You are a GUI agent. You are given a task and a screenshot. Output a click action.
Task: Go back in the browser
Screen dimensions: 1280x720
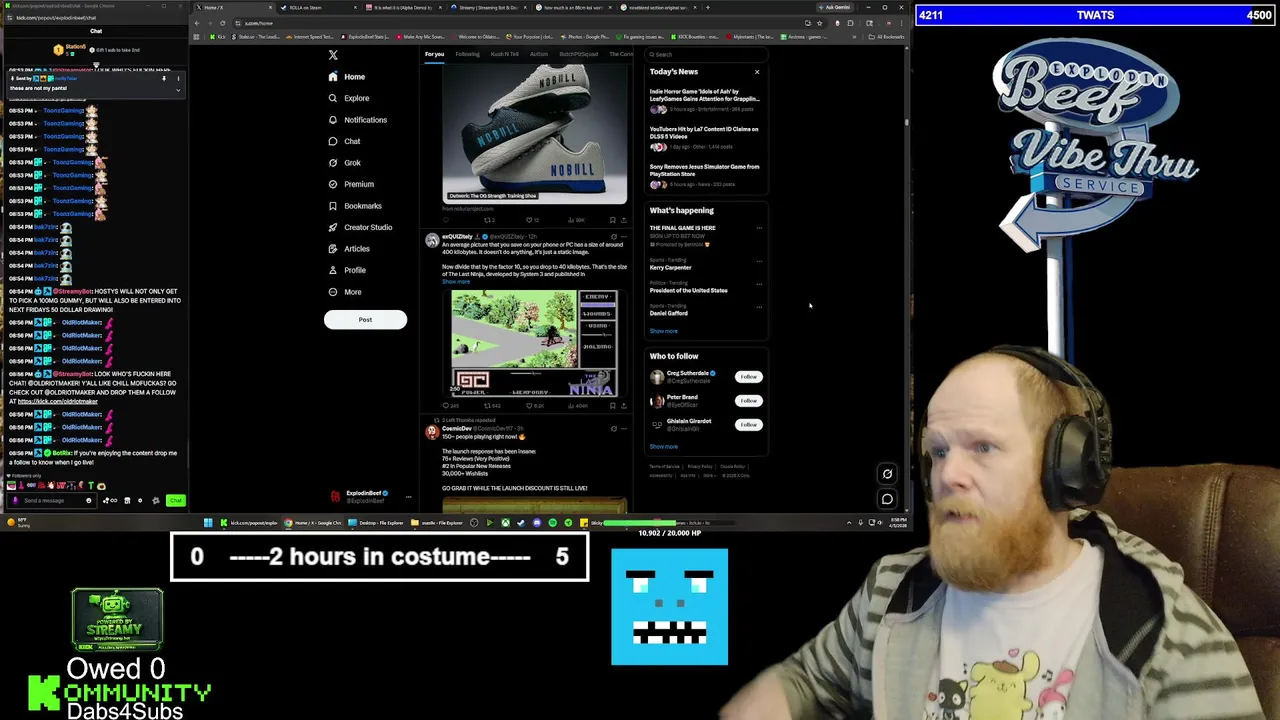click(199, 23)
